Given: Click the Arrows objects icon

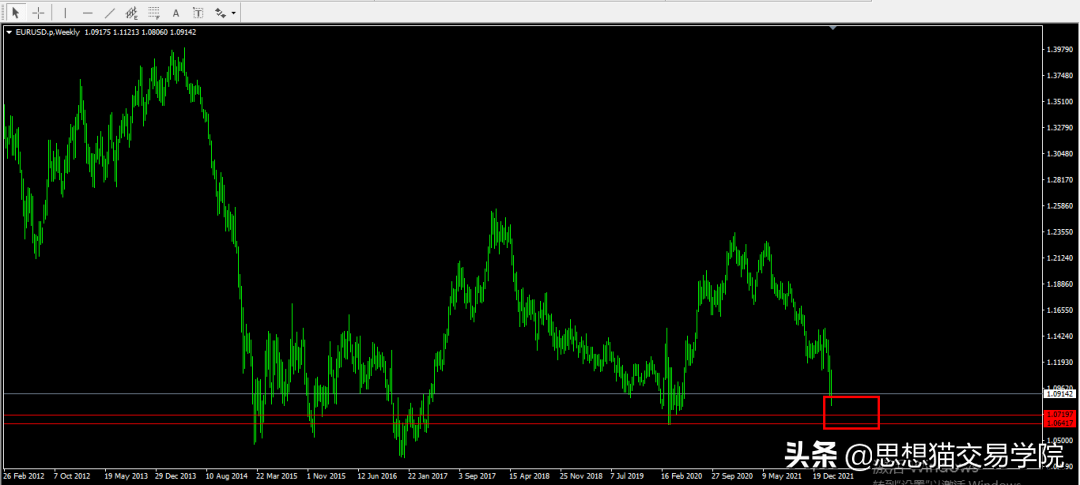Looking at the screenshot, I should tap(220, 12).
